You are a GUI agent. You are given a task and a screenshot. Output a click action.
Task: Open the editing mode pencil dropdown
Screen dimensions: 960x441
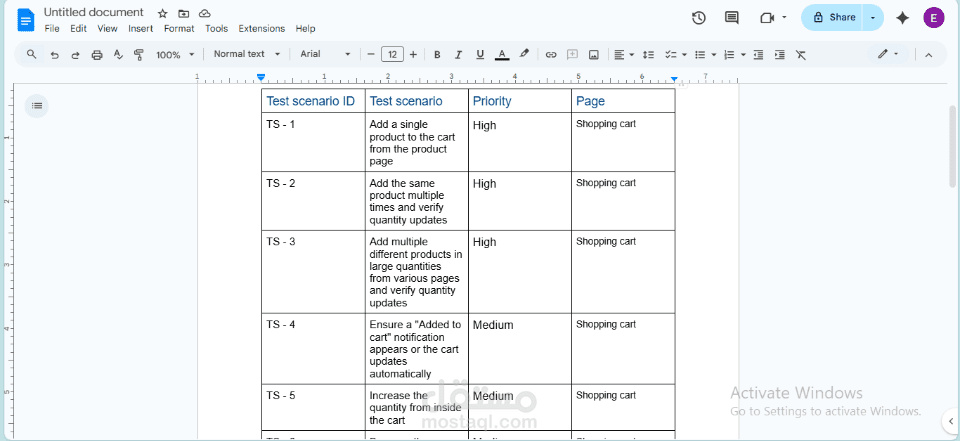(887, 55)
